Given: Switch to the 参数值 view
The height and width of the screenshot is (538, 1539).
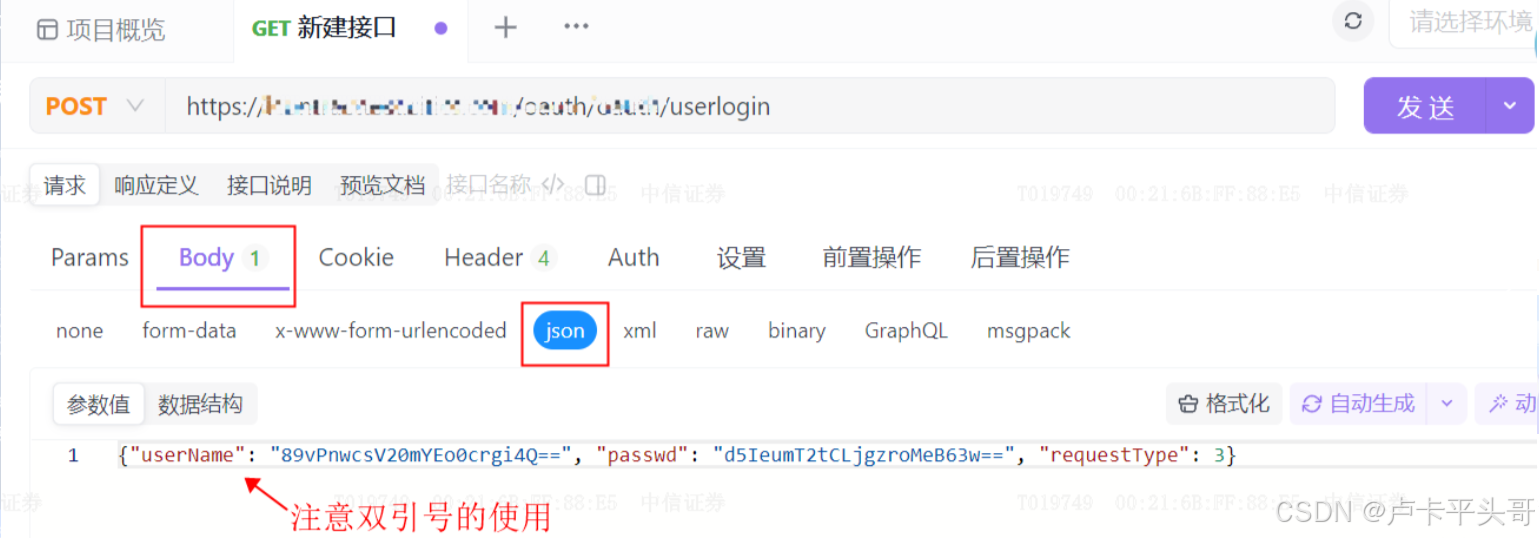Looking at the screenshot, I should tap(99, 404).
